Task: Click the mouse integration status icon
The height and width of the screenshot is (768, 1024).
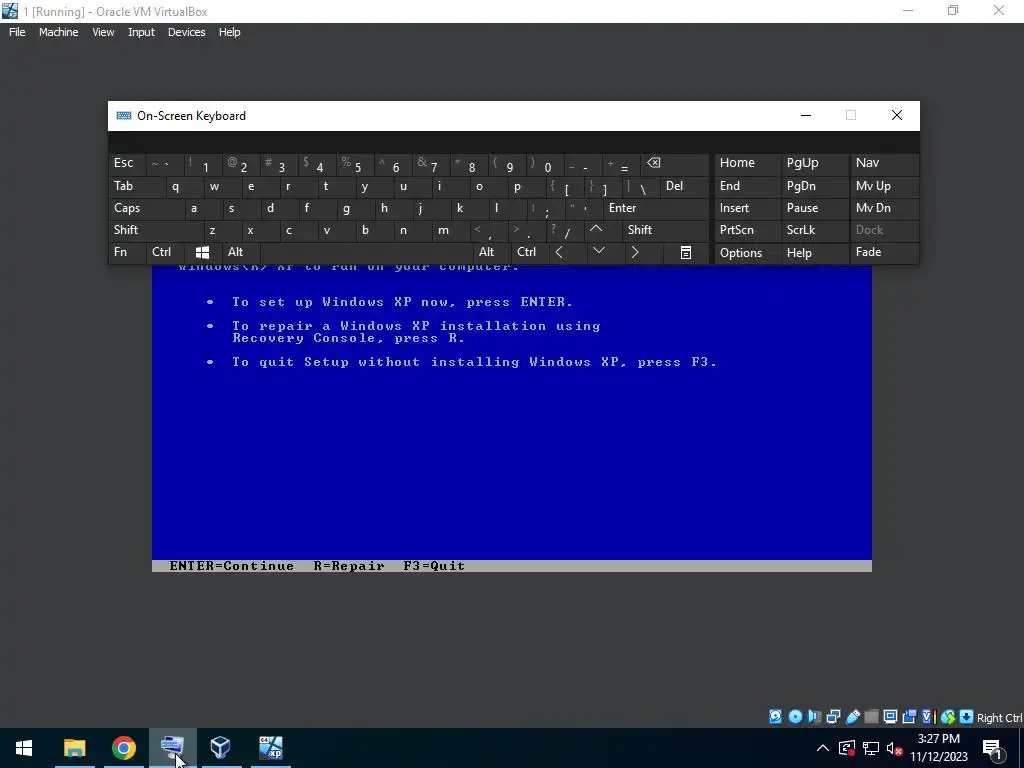Action: (x=948, y=716)
